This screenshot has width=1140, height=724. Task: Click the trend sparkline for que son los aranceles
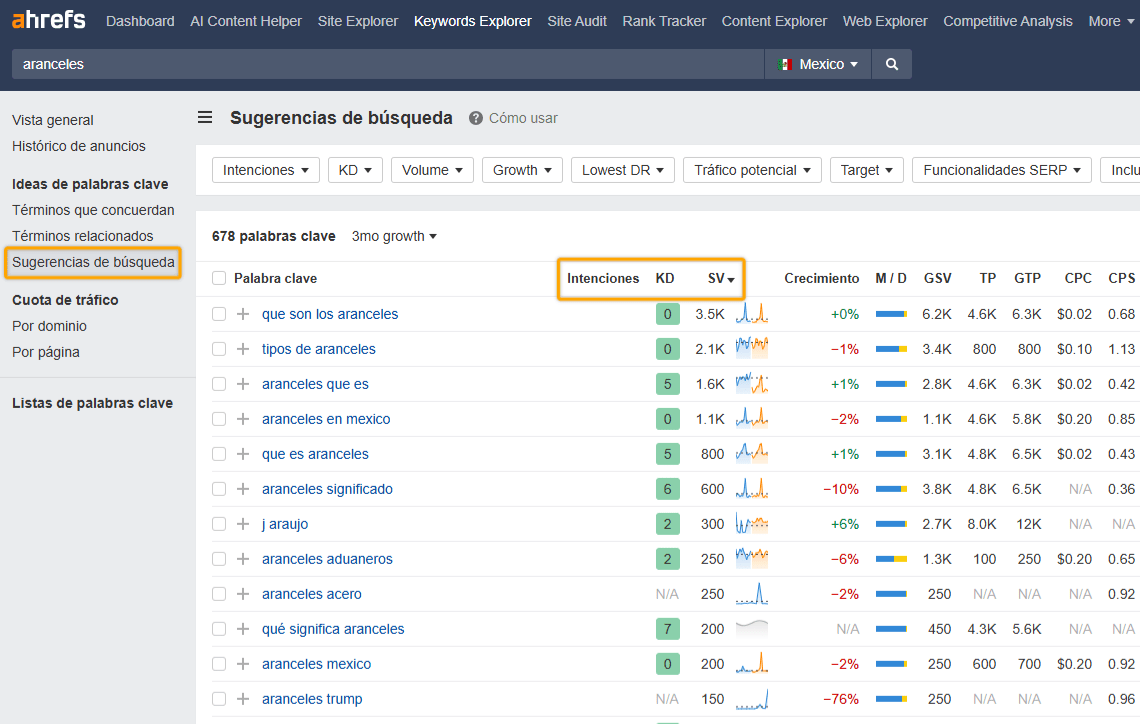pyautogui.click(x=751, y=313)
